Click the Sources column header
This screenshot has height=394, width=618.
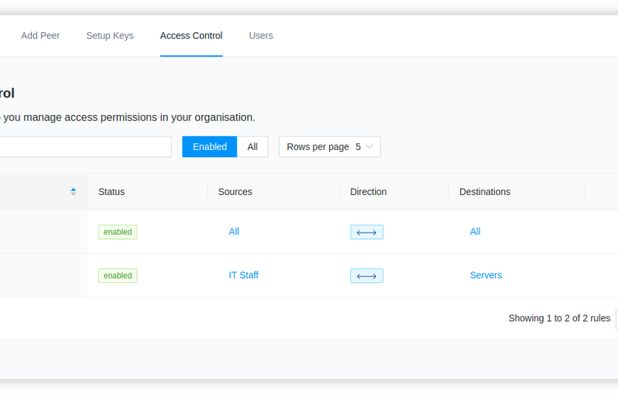click(235, 191)
